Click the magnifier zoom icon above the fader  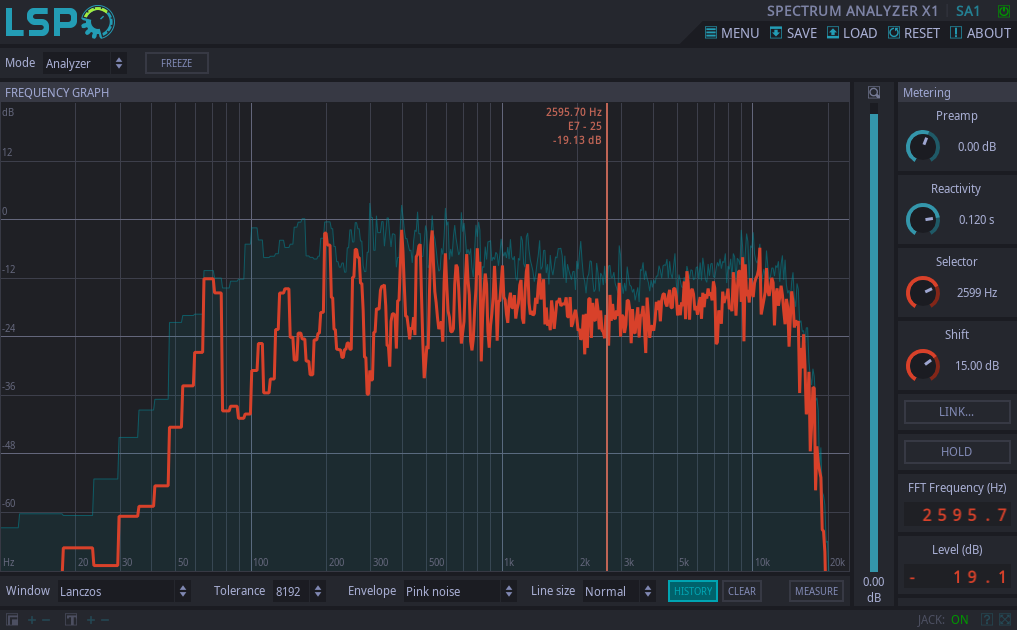(874, 93)
